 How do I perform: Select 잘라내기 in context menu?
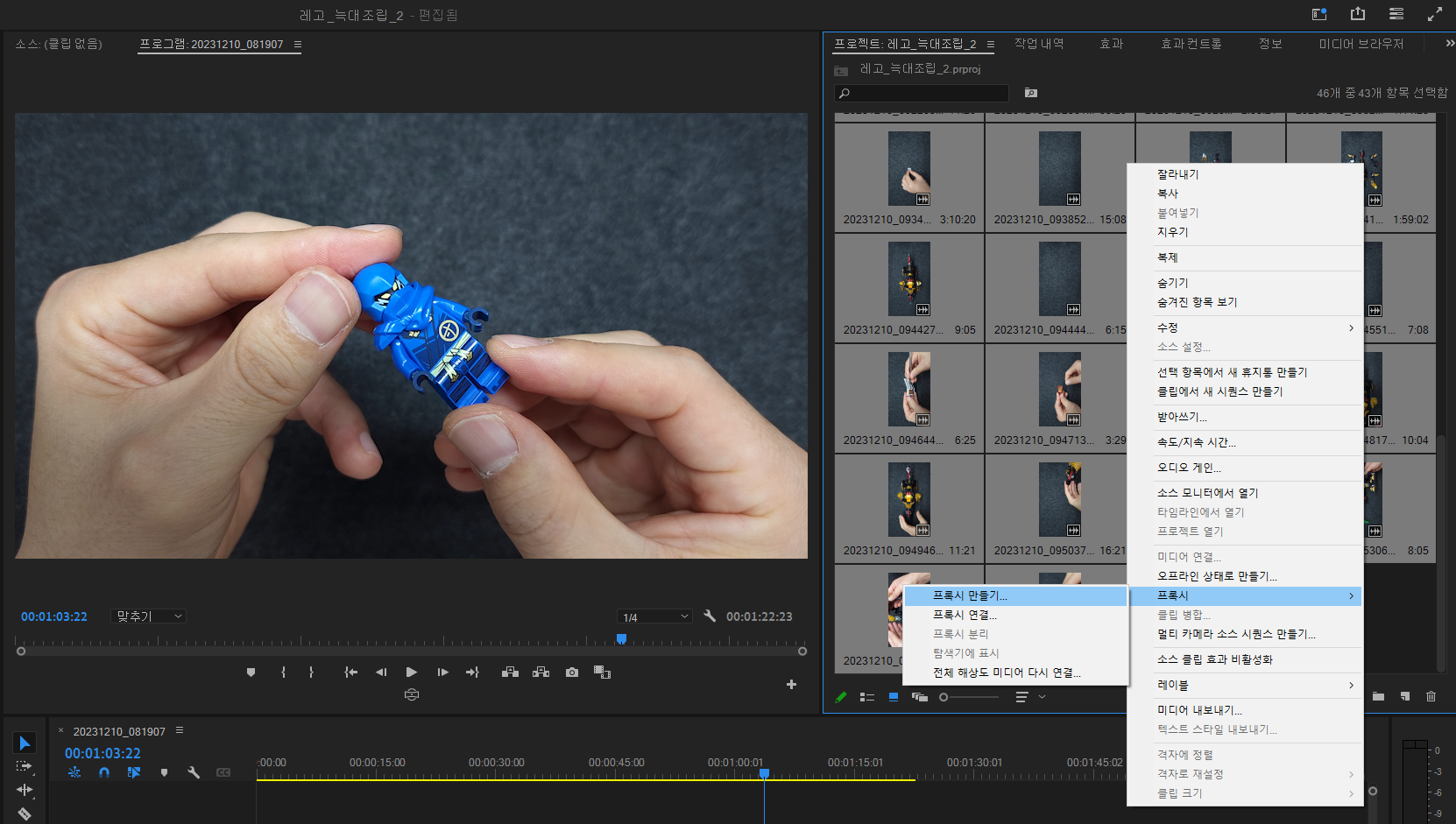[1245, 174]
